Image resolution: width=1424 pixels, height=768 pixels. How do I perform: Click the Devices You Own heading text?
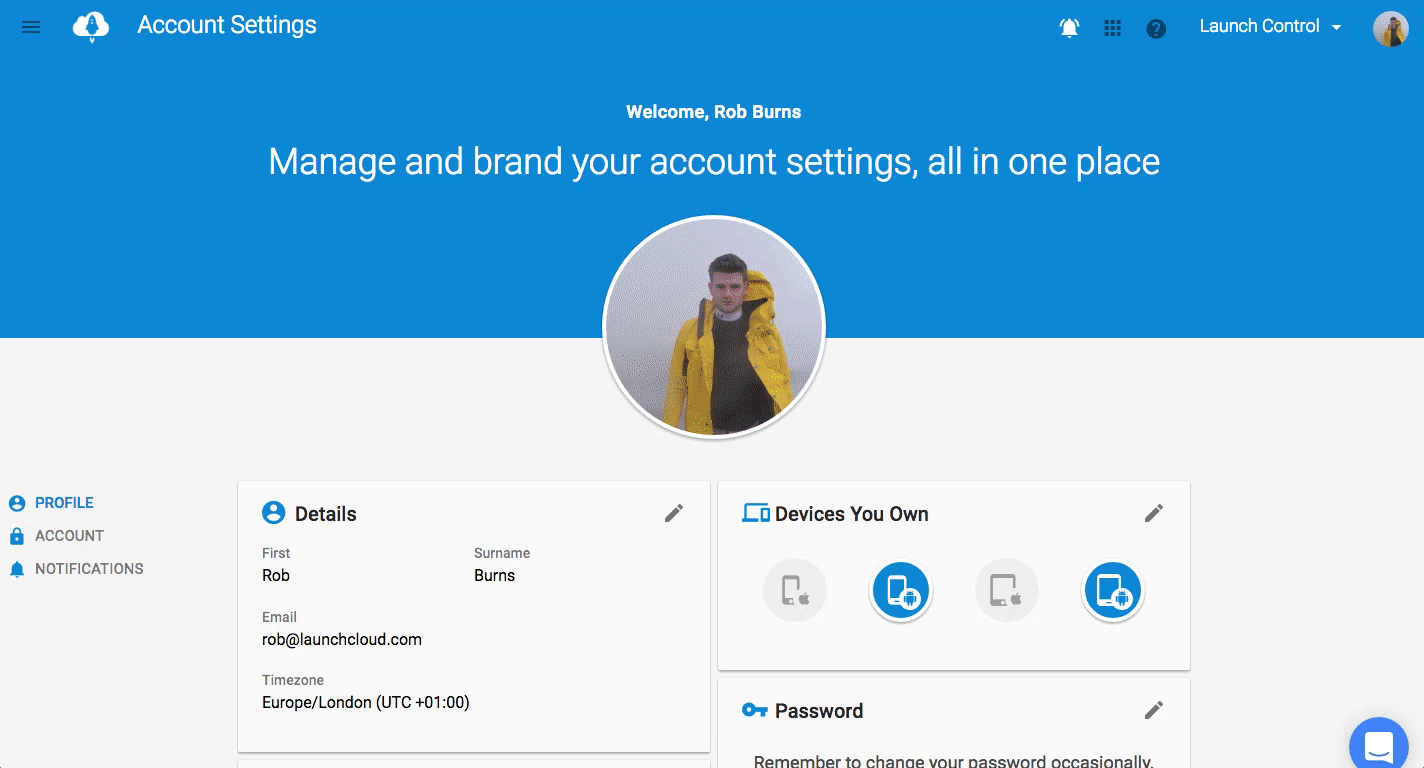pos(852,514)
